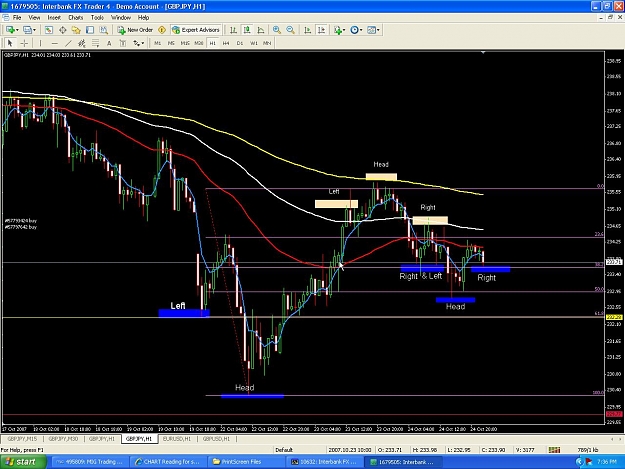Open the Tools menu
The image size is (625, 469).
pyautogui.click(x=97, y=18)
